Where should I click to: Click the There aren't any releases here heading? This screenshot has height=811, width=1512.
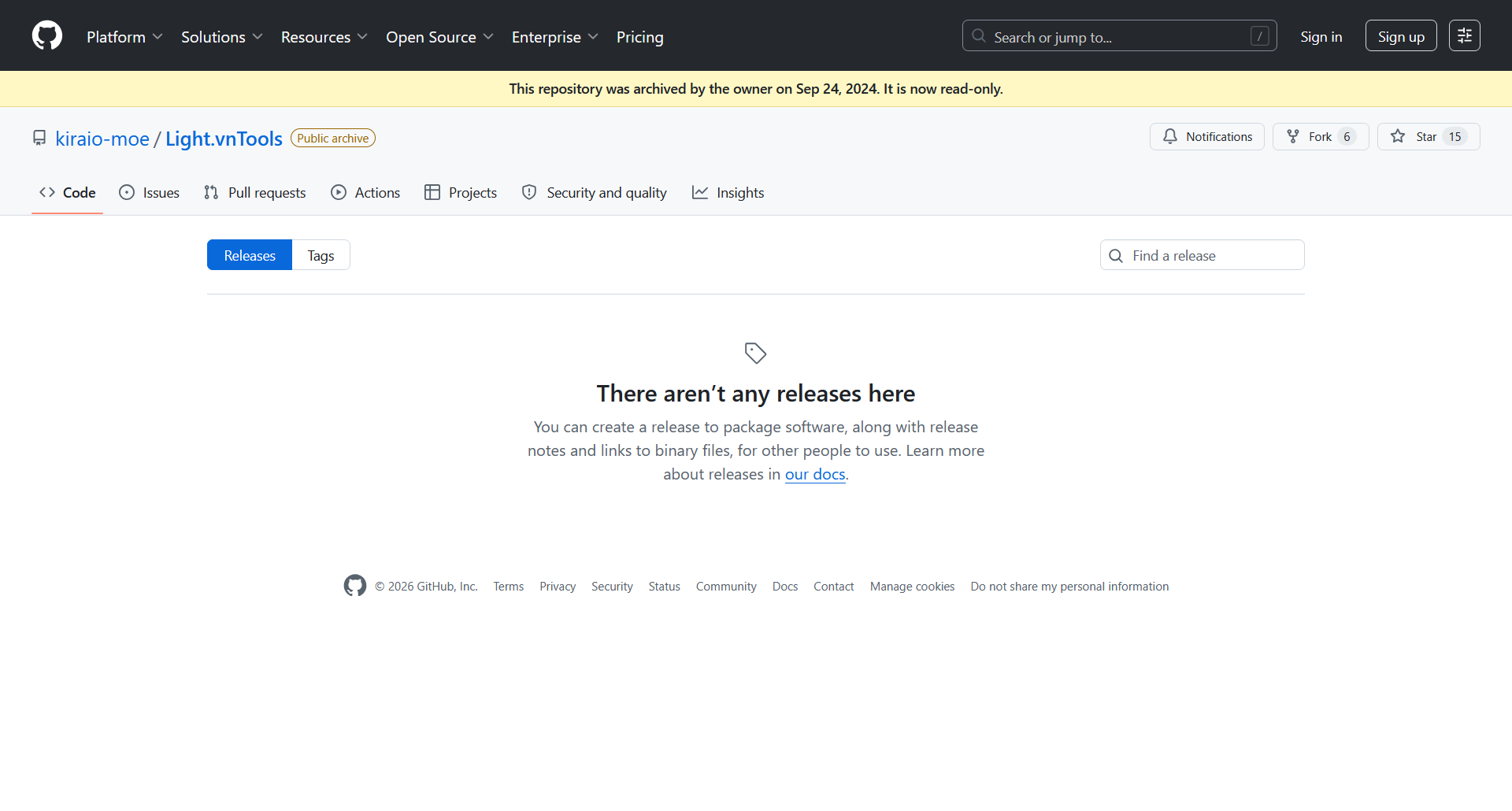[x=756, y=393]
